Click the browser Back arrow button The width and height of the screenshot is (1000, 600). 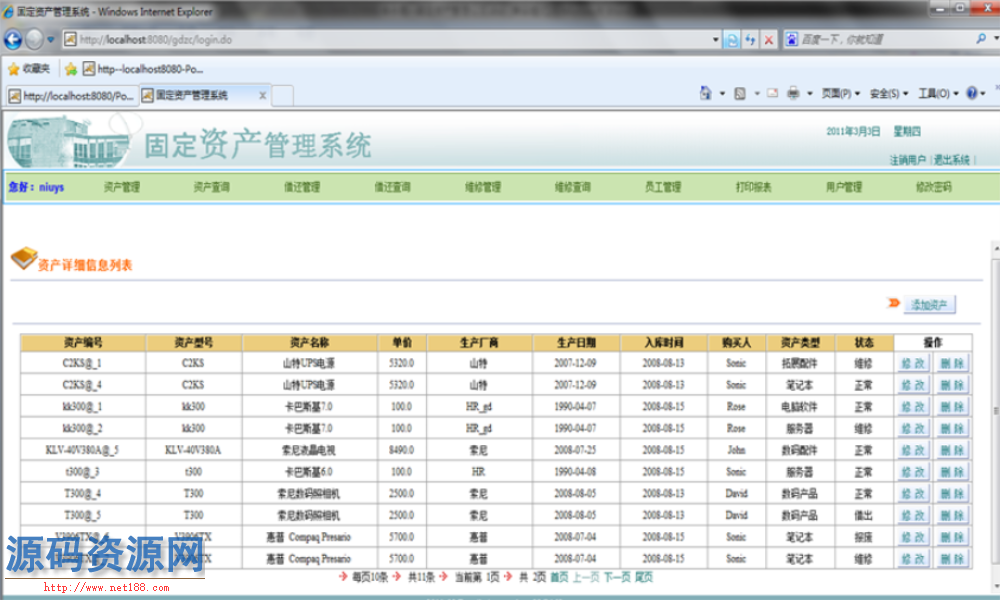point(13,40)
